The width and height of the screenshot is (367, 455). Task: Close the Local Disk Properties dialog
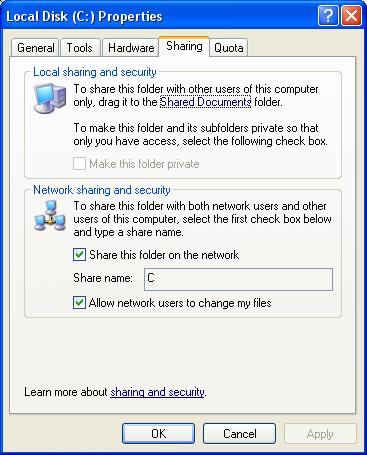point(352,15)
